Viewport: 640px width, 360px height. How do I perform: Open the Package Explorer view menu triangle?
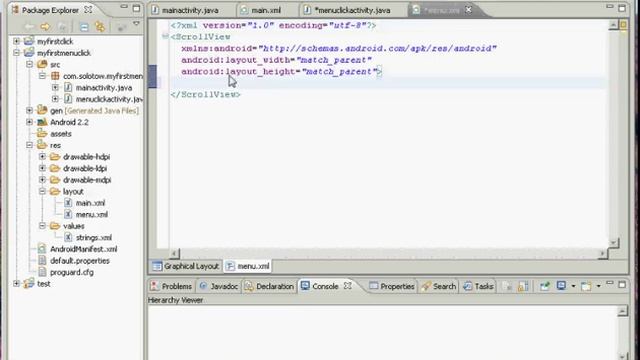click(x=136, y=24)
